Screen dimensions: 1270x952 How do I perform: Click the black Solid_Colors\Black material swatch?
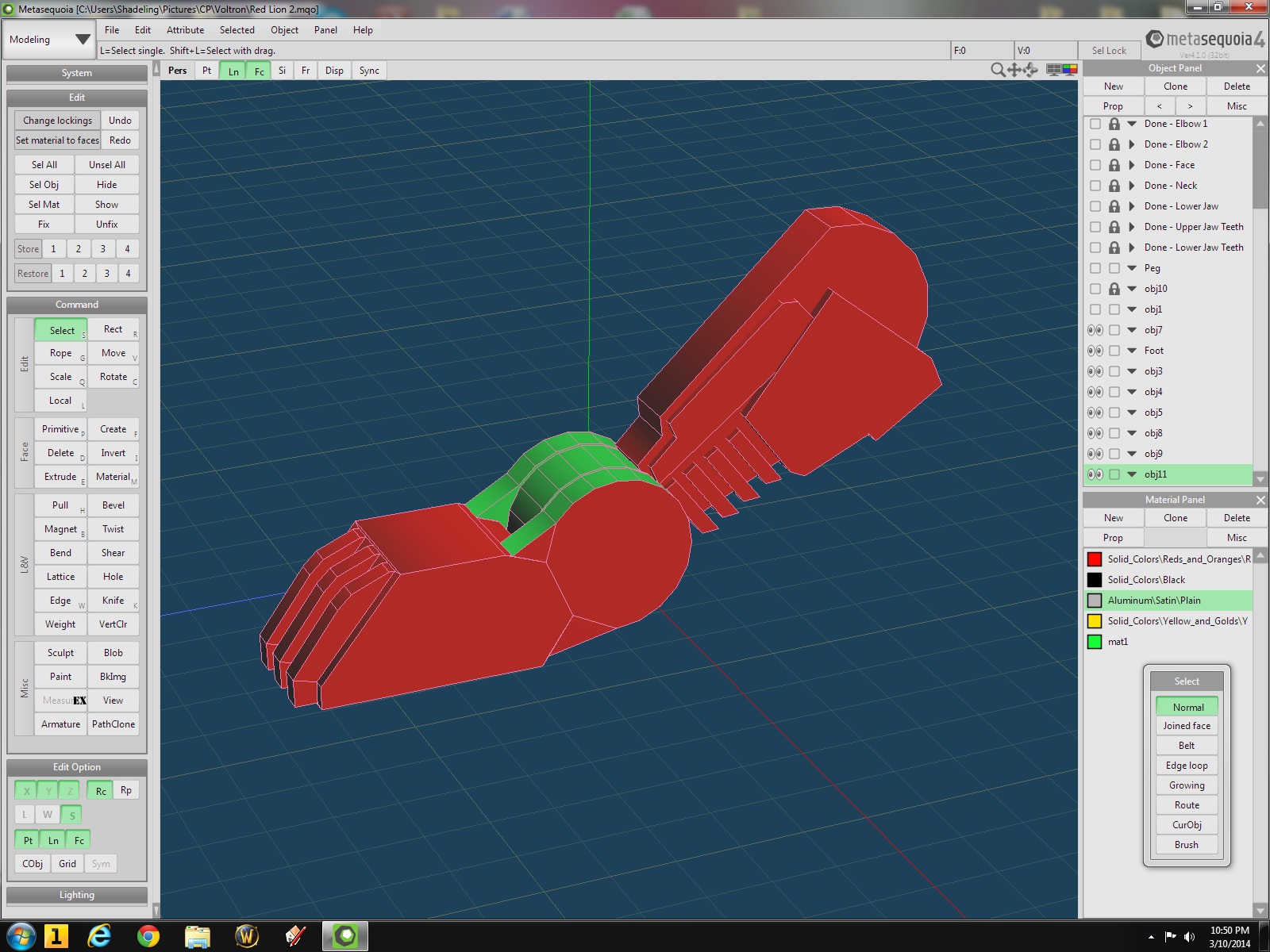(1095, 580)
